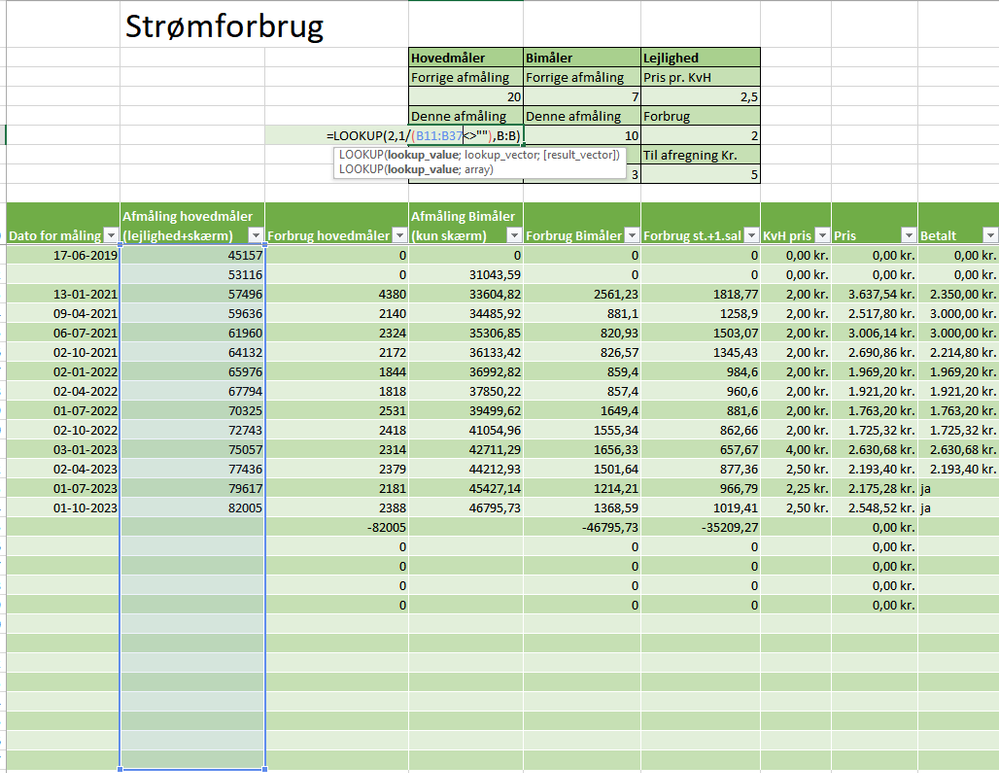Select cell with value 2,5
Image resolution: width=999 pixels, height=773 pixels.
click(700, 97)
